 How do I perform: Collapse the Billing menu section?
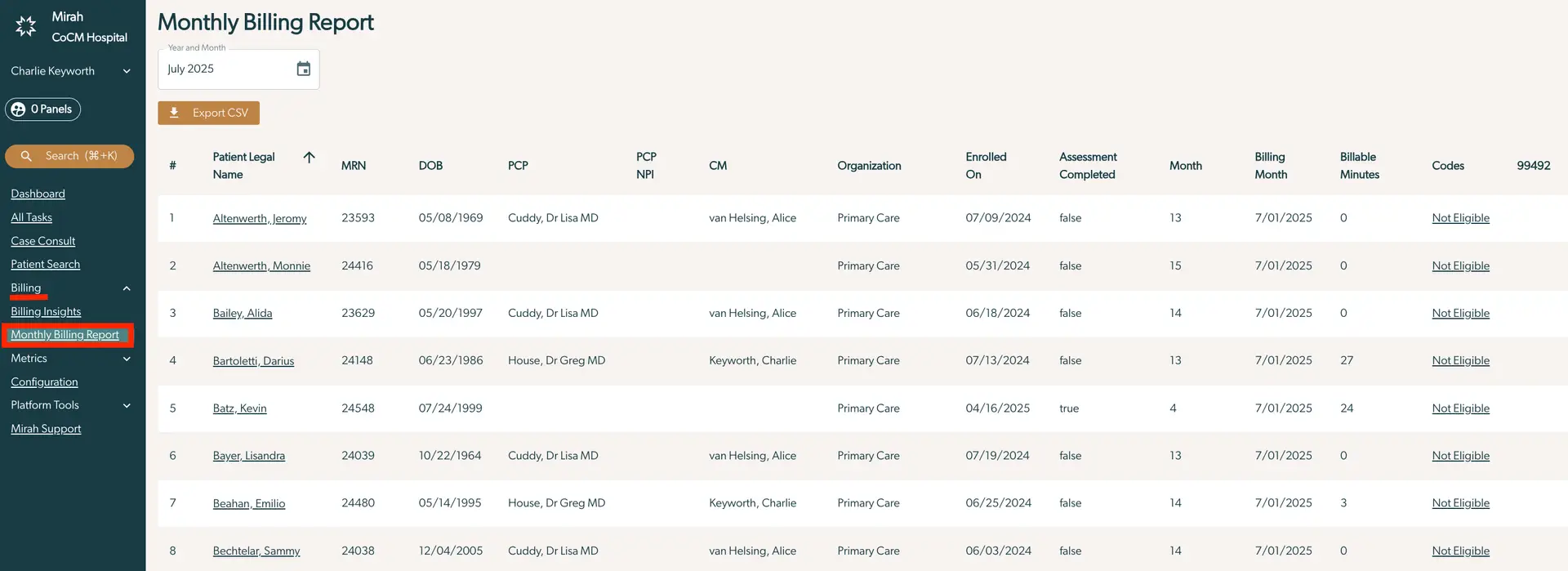pyautogui.click(x=127, y=288)
